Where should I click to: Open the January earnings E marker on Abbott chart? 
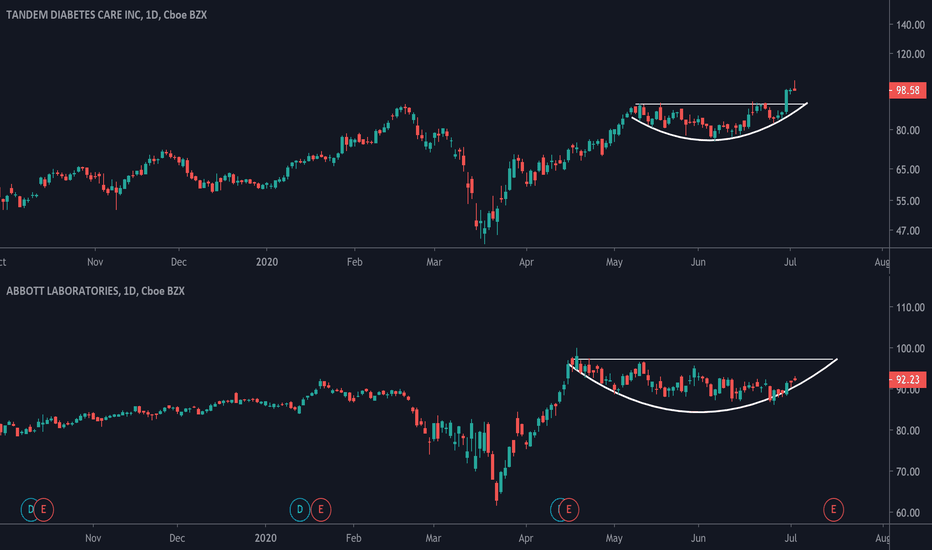click(321, 510)
